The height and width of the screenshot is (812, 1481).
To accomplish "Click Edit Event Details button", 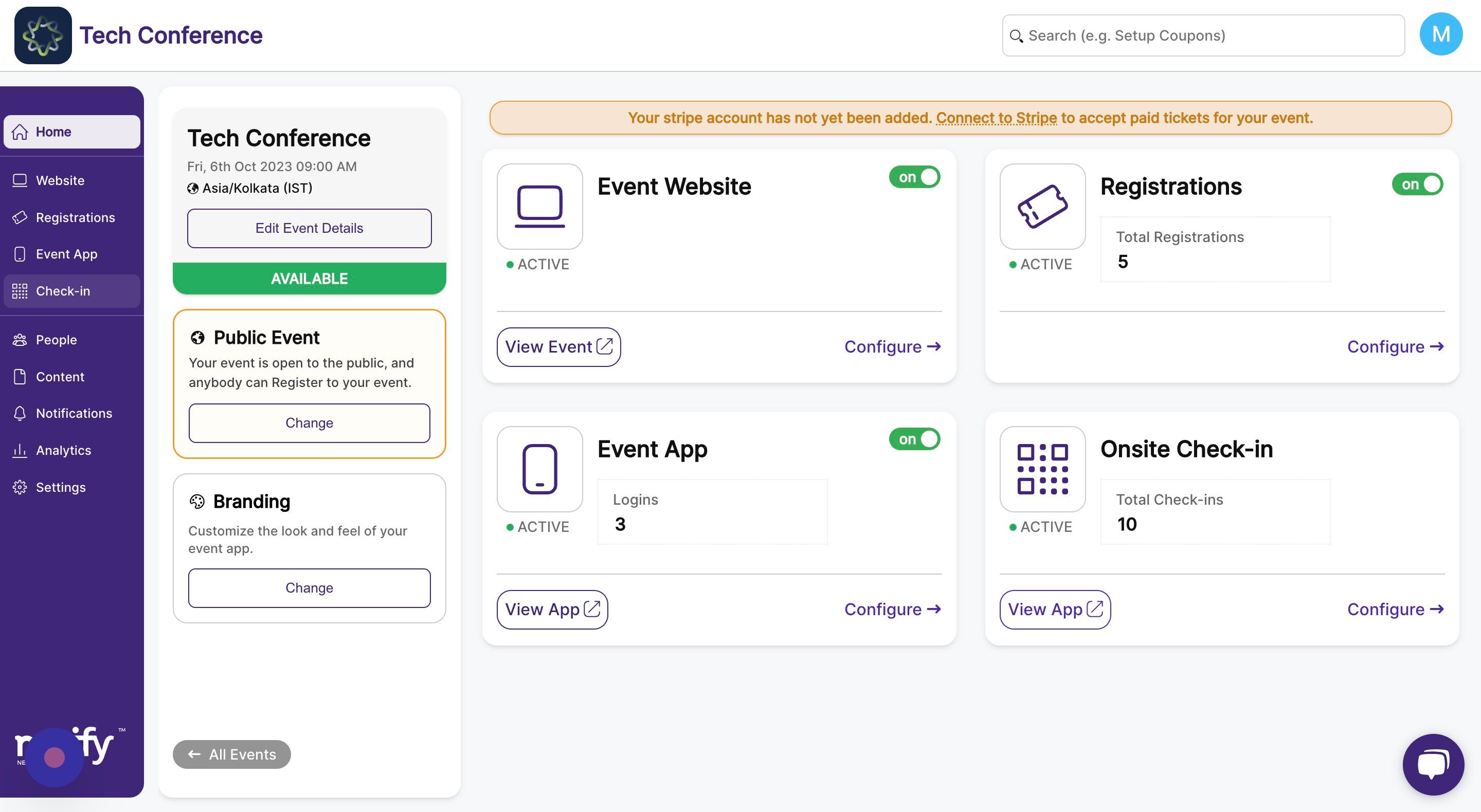I will pyautogui.click(x=309, y=228).
